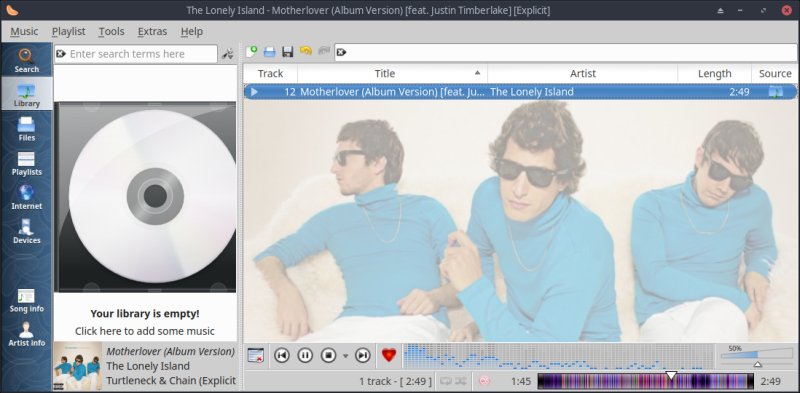Image resolution: width=800 pixels, height=393 pixels.
Task: Sort playlist by Track column
Action: coord(270,73)
